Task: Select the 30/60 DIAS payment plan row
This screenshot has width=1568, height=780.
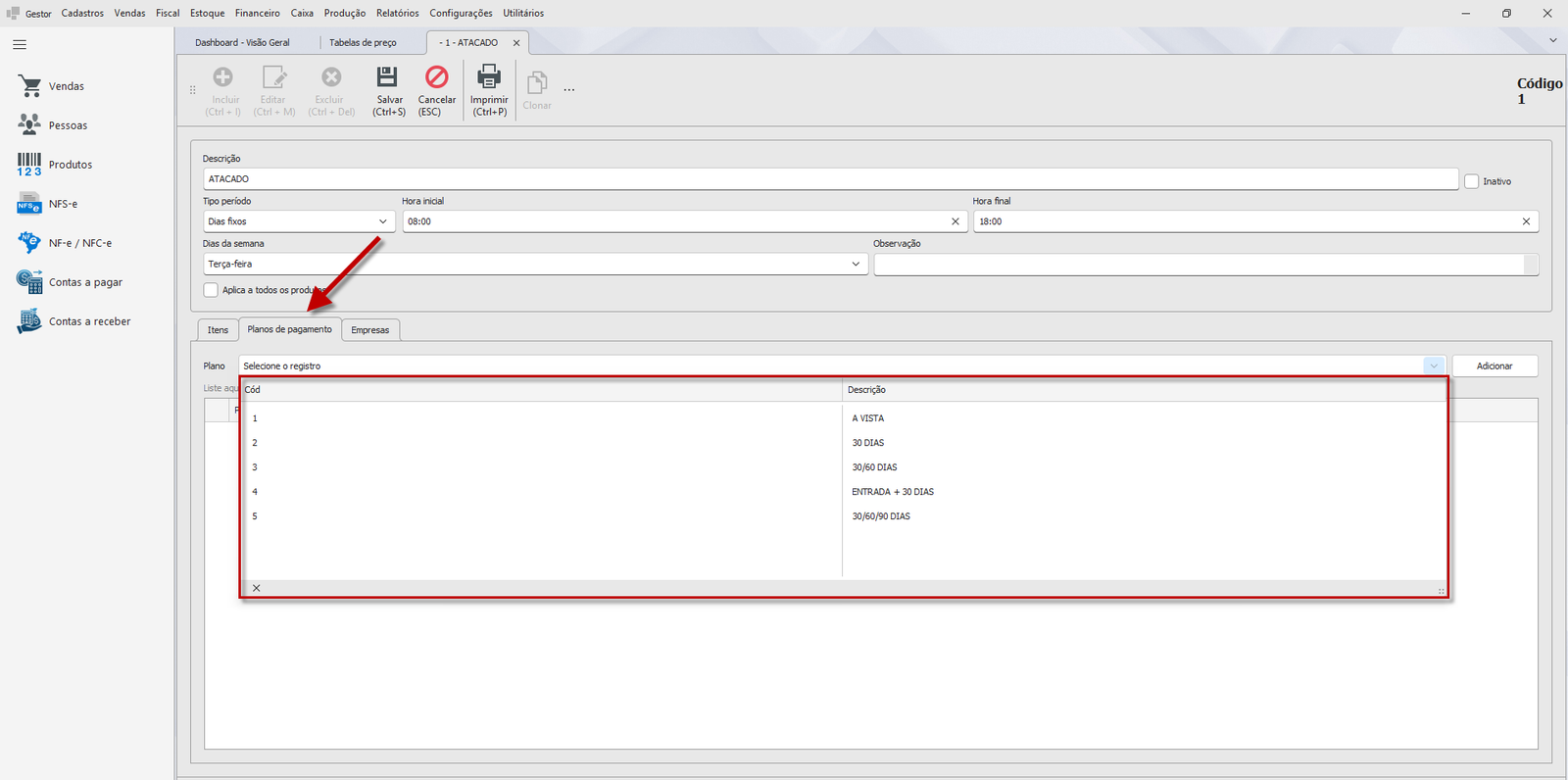Action: click(844, 467)
